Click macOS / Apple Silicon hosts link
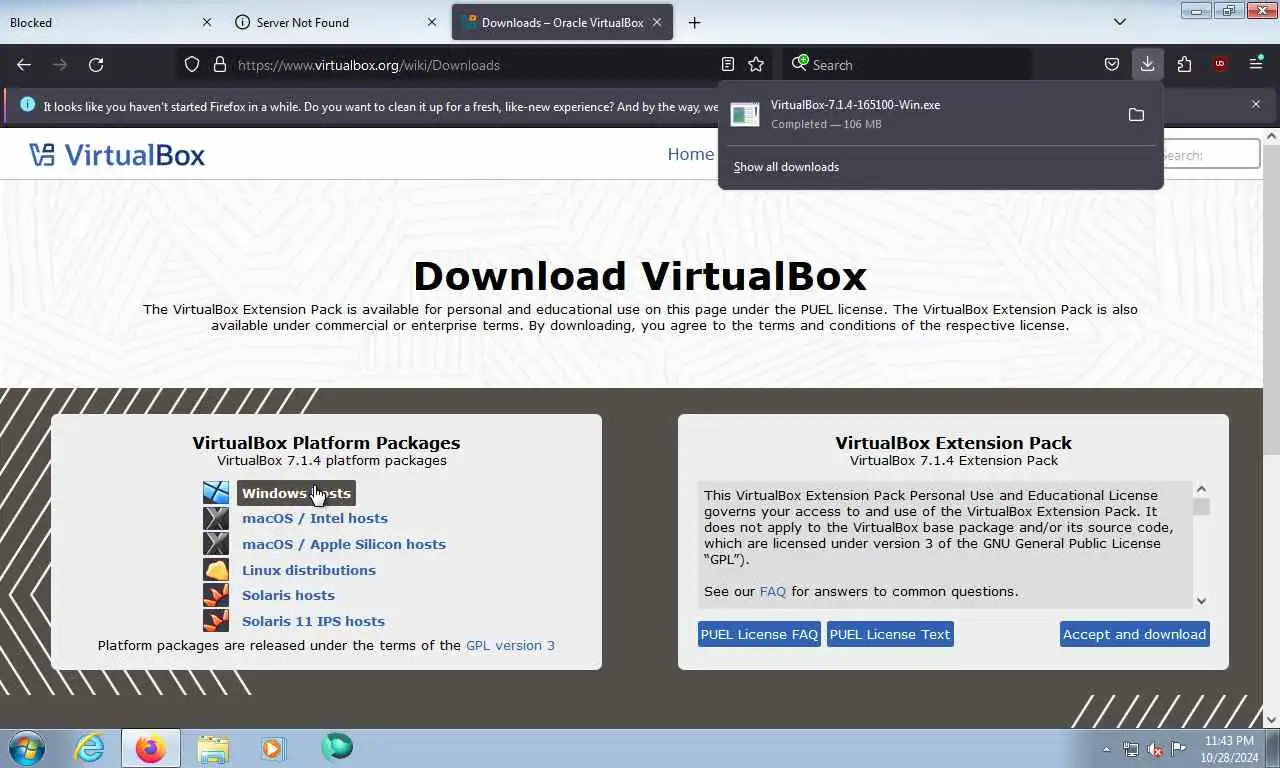 pyautogui.click(x=344, y=544)
